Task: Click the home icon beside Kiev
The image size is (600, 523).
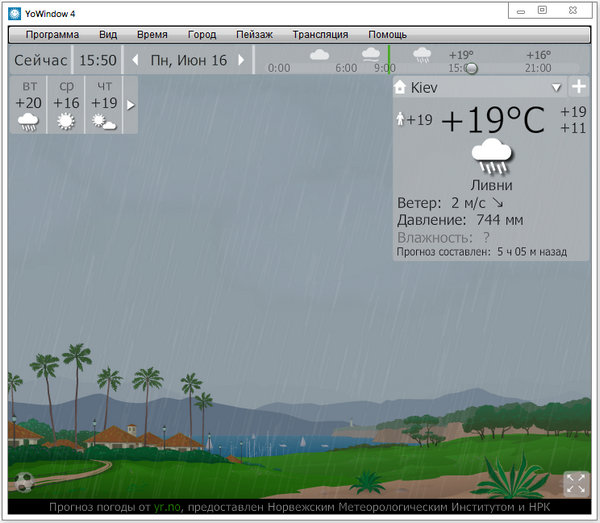Action: (x=401, y=88)
